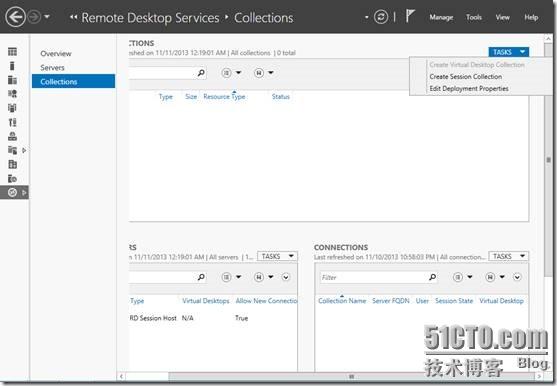Sort Connections by the Collection Name column
This screenshot has width=557, height=386.
click(x=342, y=301)
